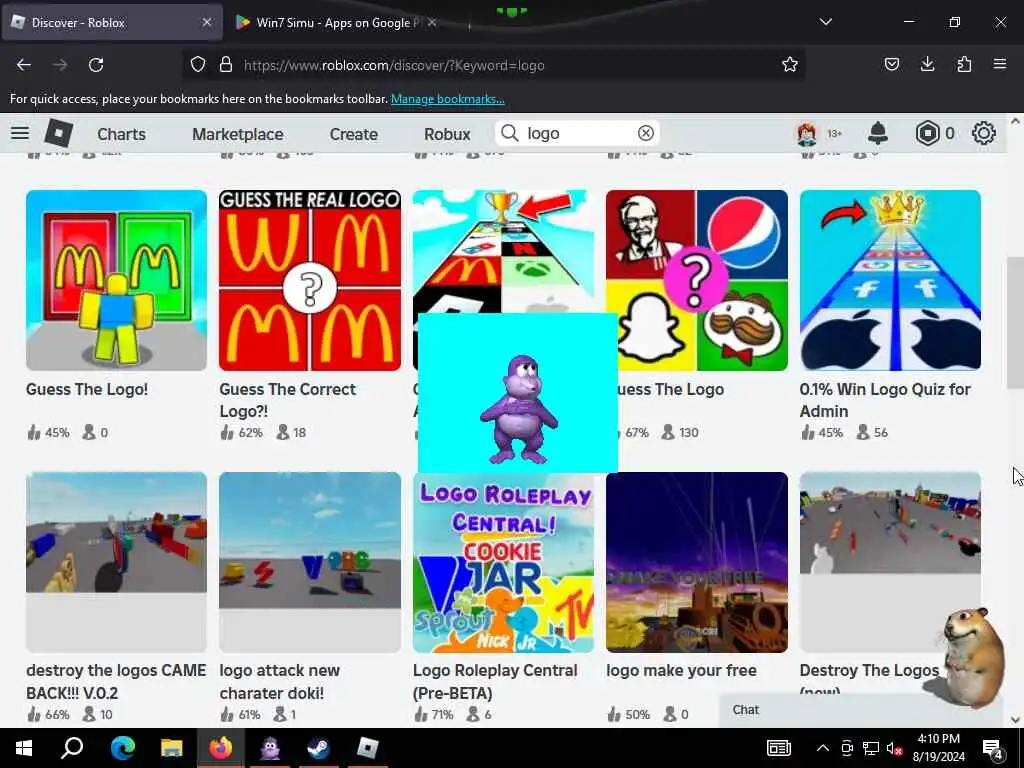Reload the Roblox page
This screenshot has width=1024, height=768.
coord(96,65)
